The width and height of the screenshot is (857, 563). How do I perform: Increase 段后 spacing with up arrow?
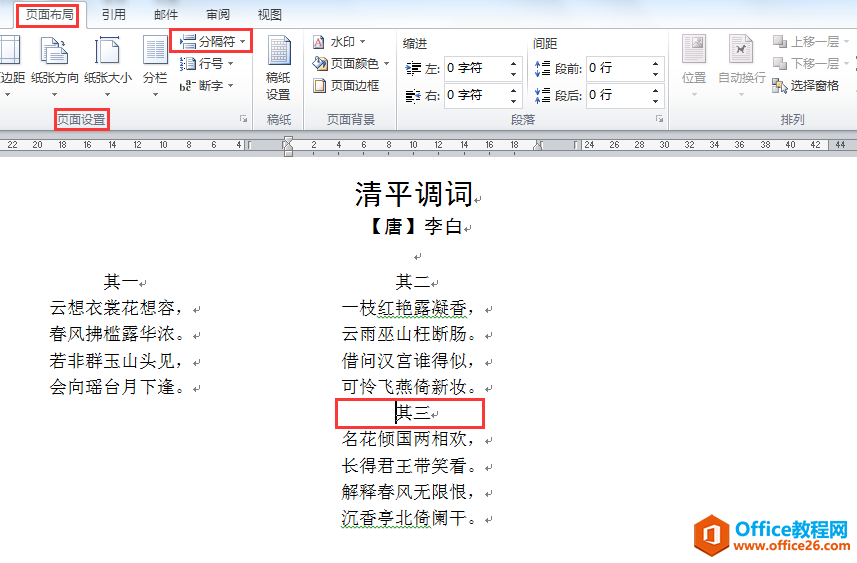point(655,90)
